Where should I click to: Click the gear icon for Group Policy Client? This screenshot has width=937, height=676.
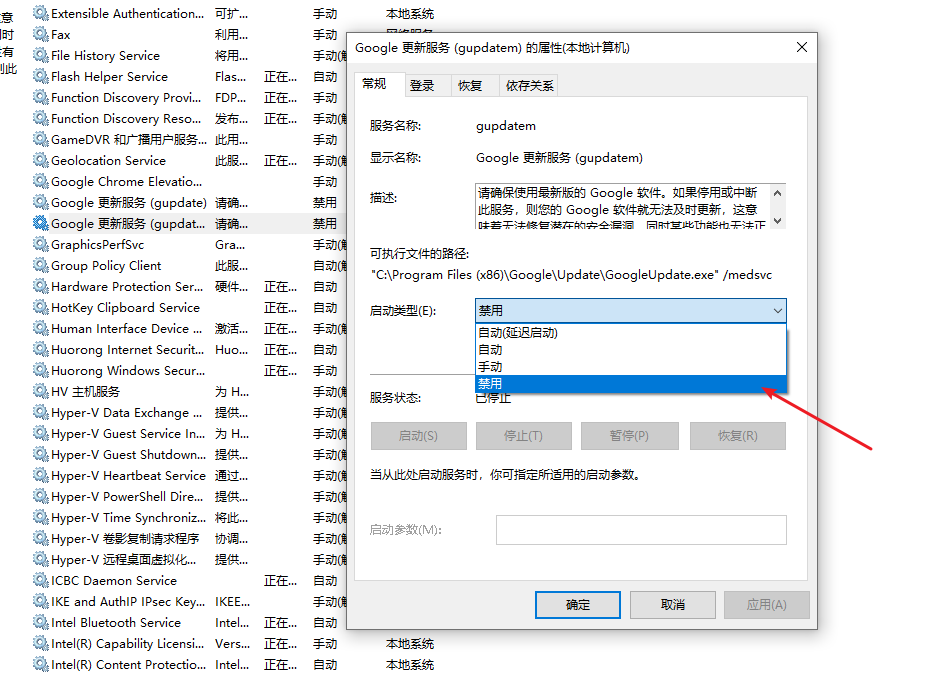[x=41, y=265]
